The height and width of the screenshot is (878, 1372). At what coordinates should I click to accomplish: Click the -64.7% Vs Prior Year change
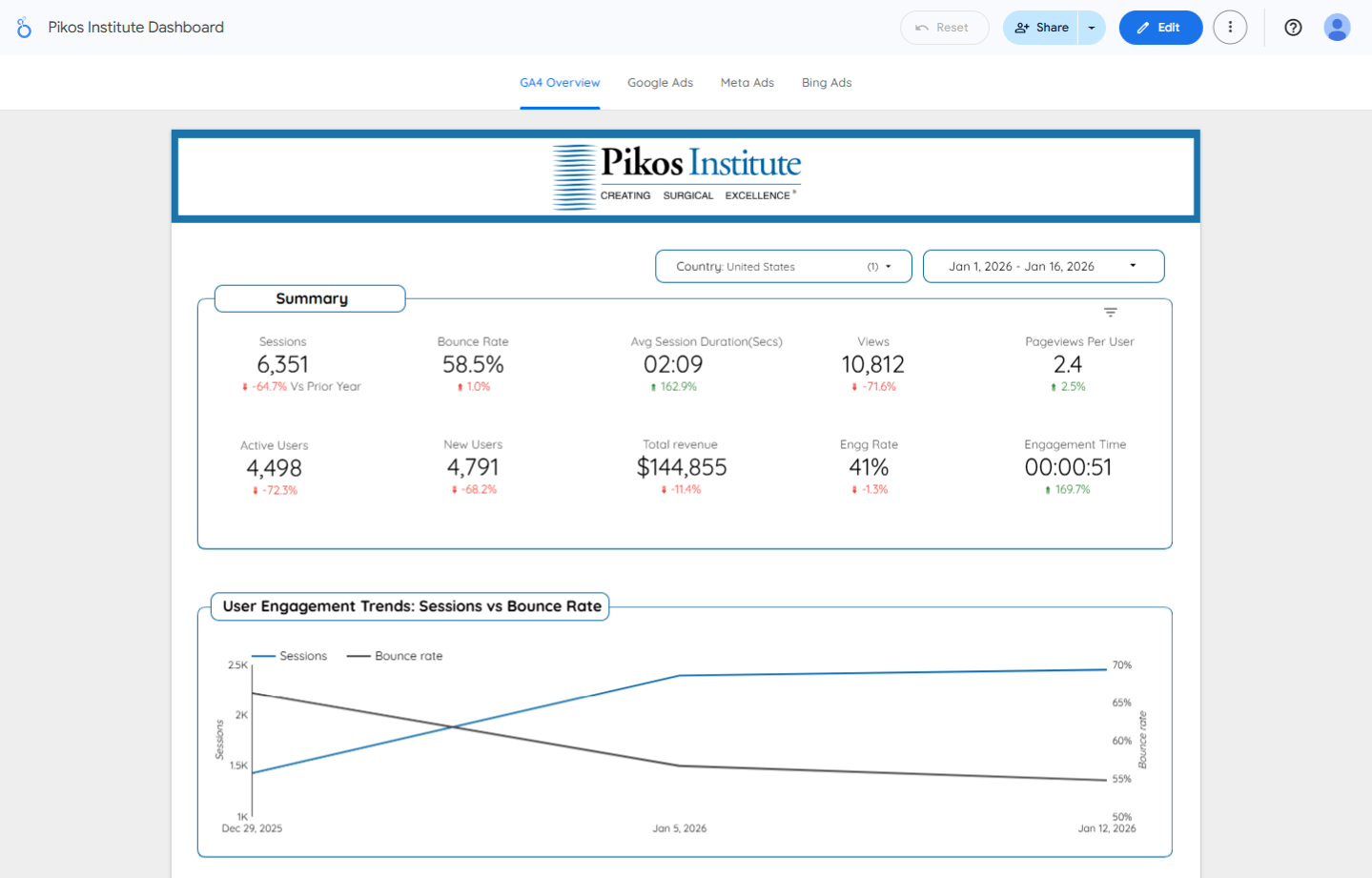[x=301, y=387]
